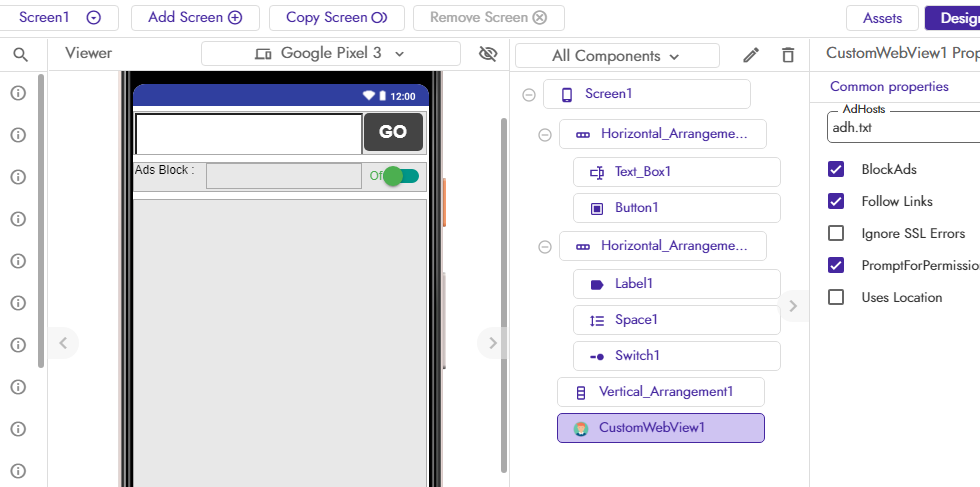The image size is (980, 487).
Task: Check the Uses Location checkbox
Action: pos(836,297)
